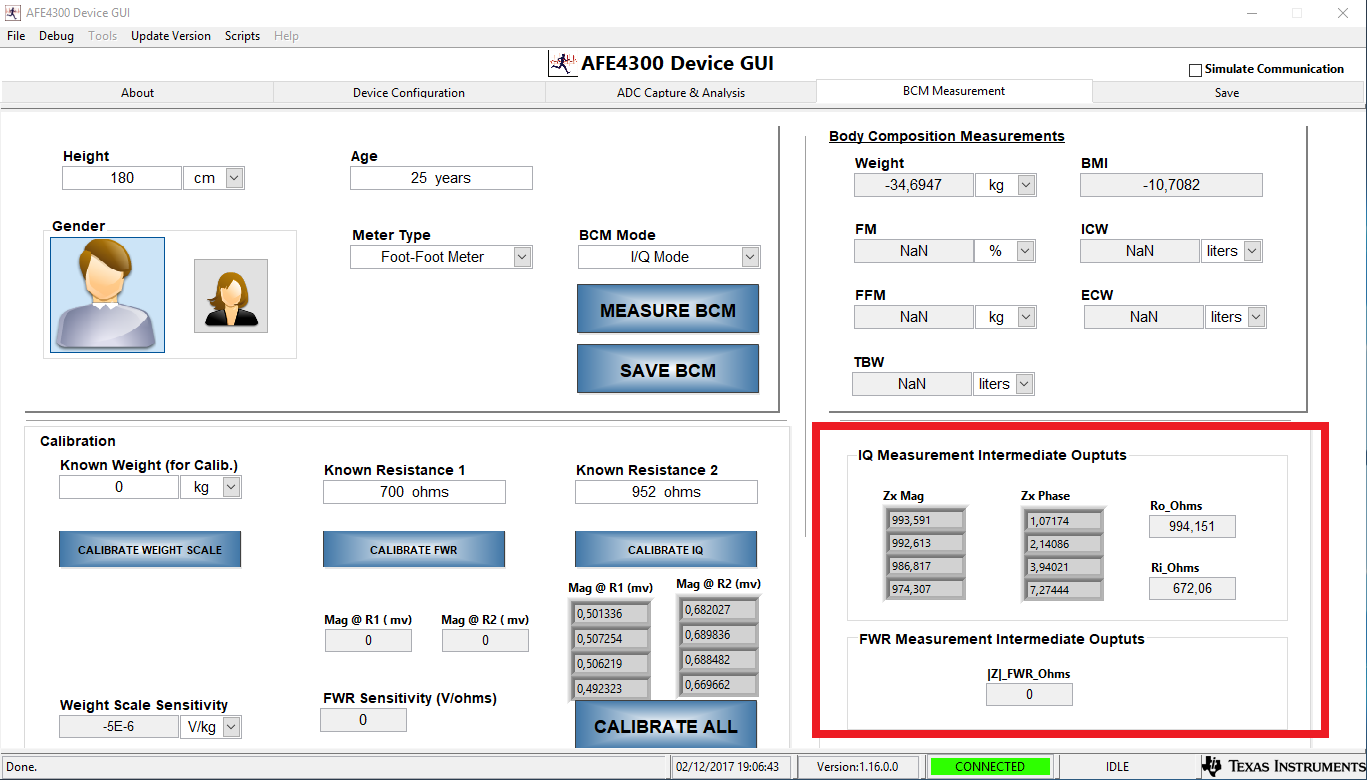Select the BCM Measurement tab
The height and width of the screenshot is (780, 1367).
[x=954, y=91]
